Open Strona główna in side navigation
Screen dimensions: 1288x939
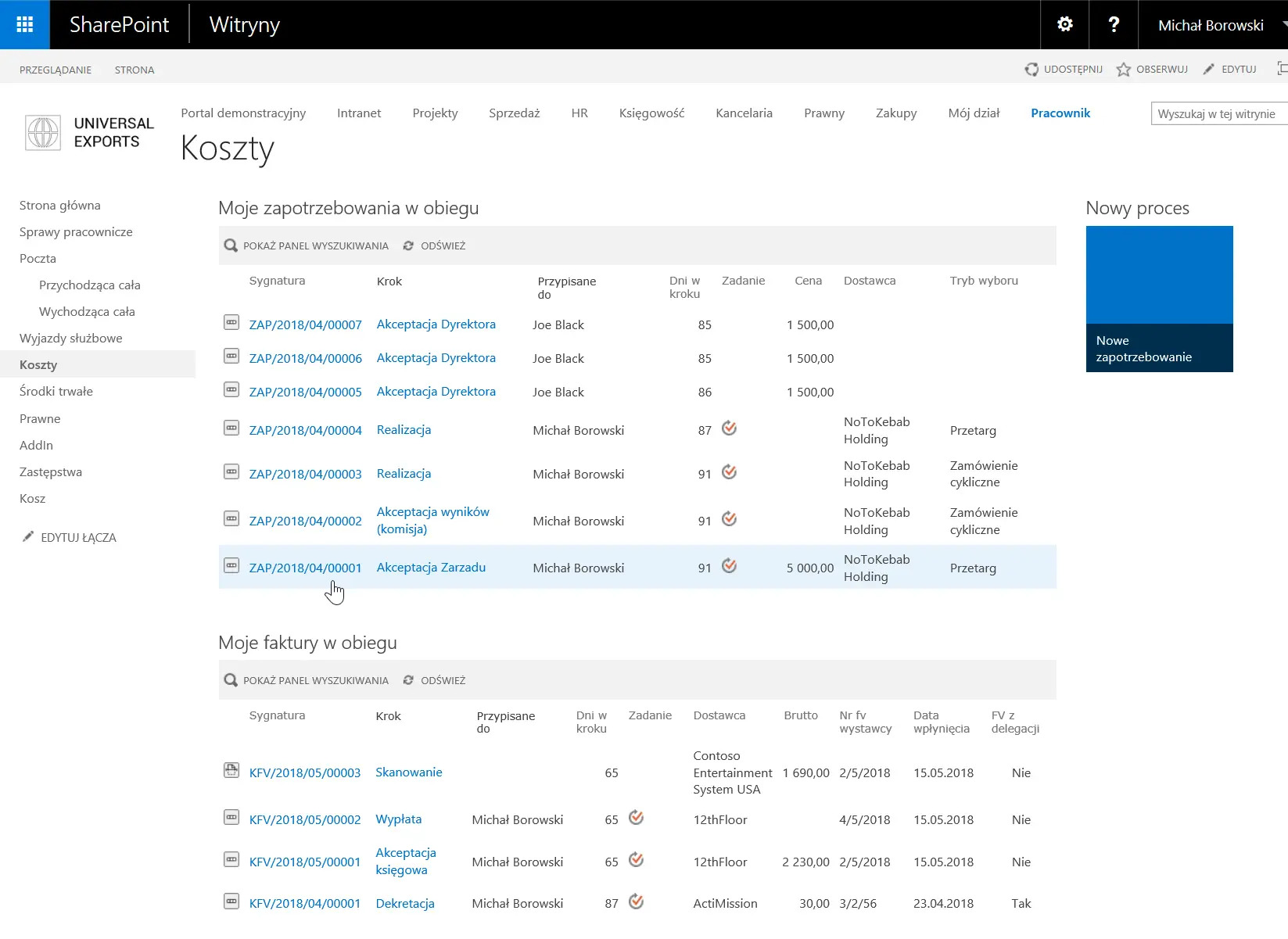click(x=60, y=206)
